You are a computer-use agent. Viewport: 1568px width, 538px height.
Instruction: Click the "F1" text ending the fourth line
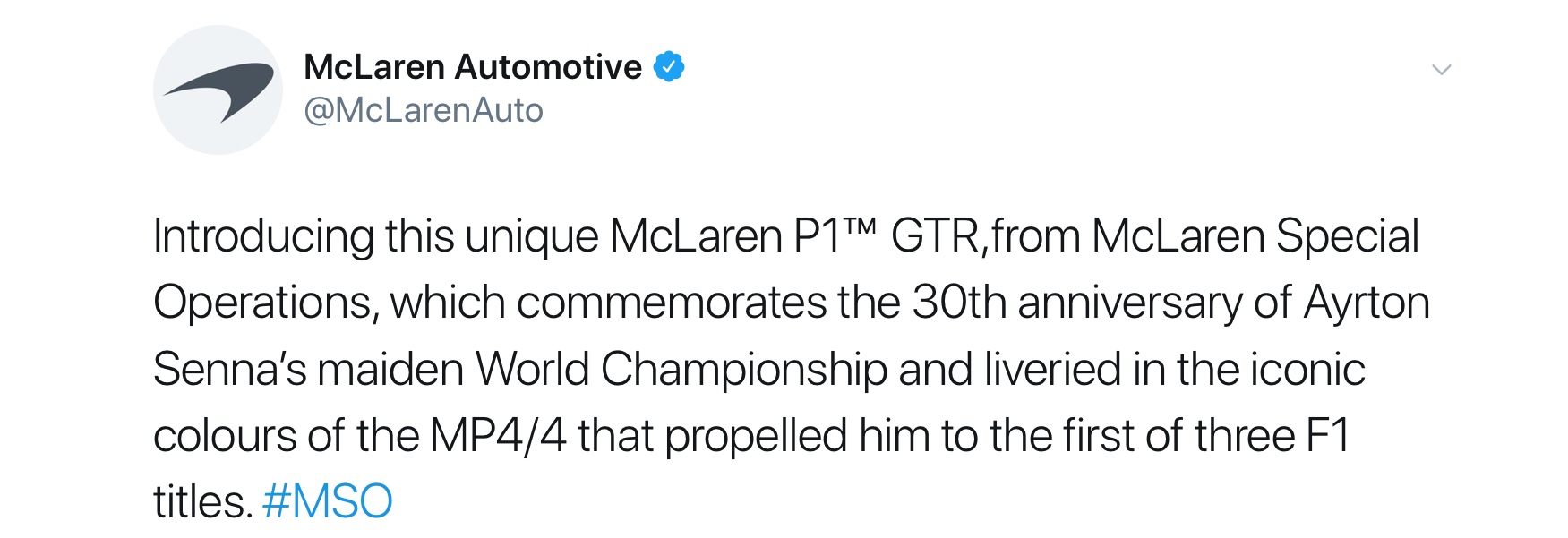(1328, 436)
